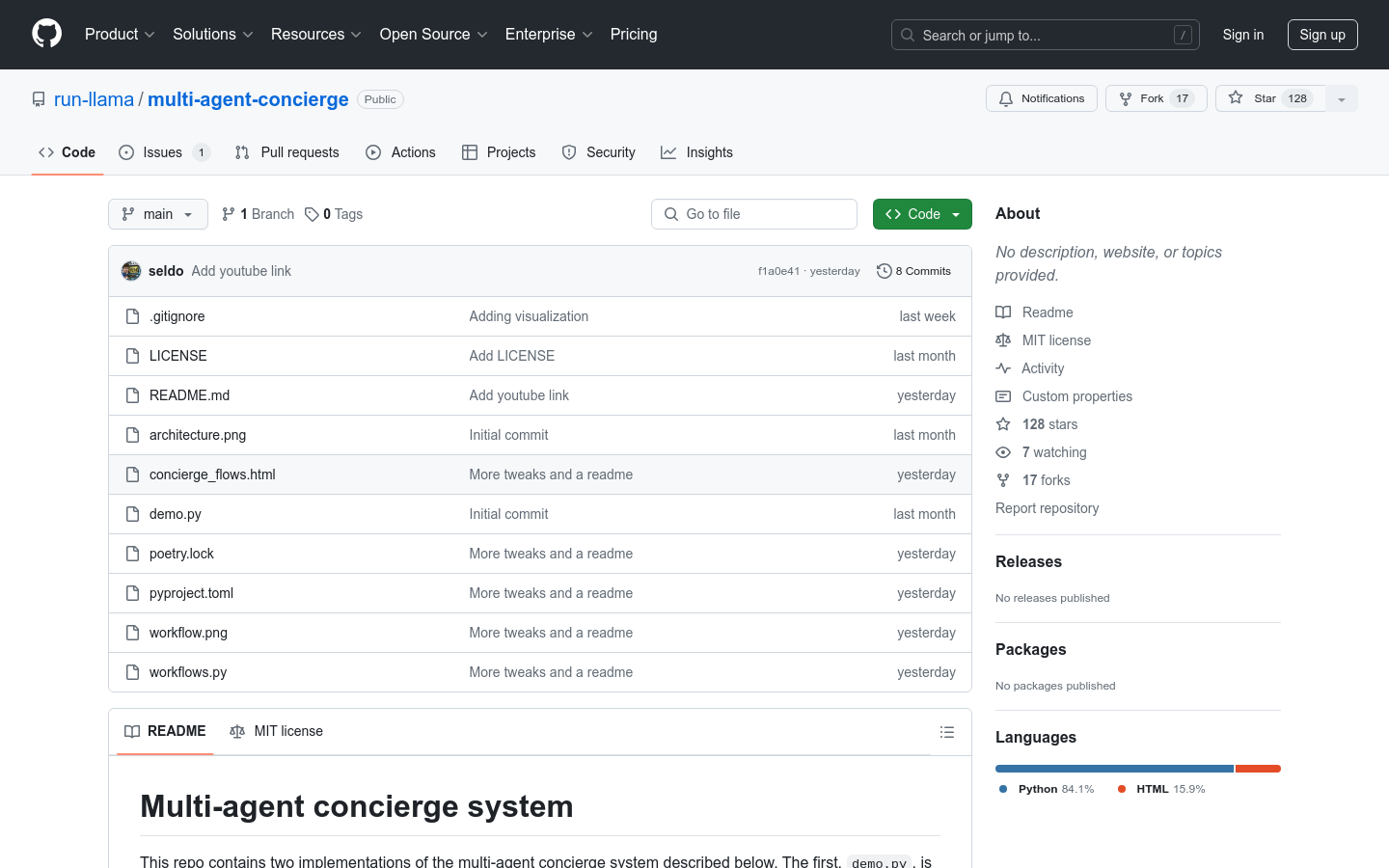Expand the Open Source menu

point(433,34)
